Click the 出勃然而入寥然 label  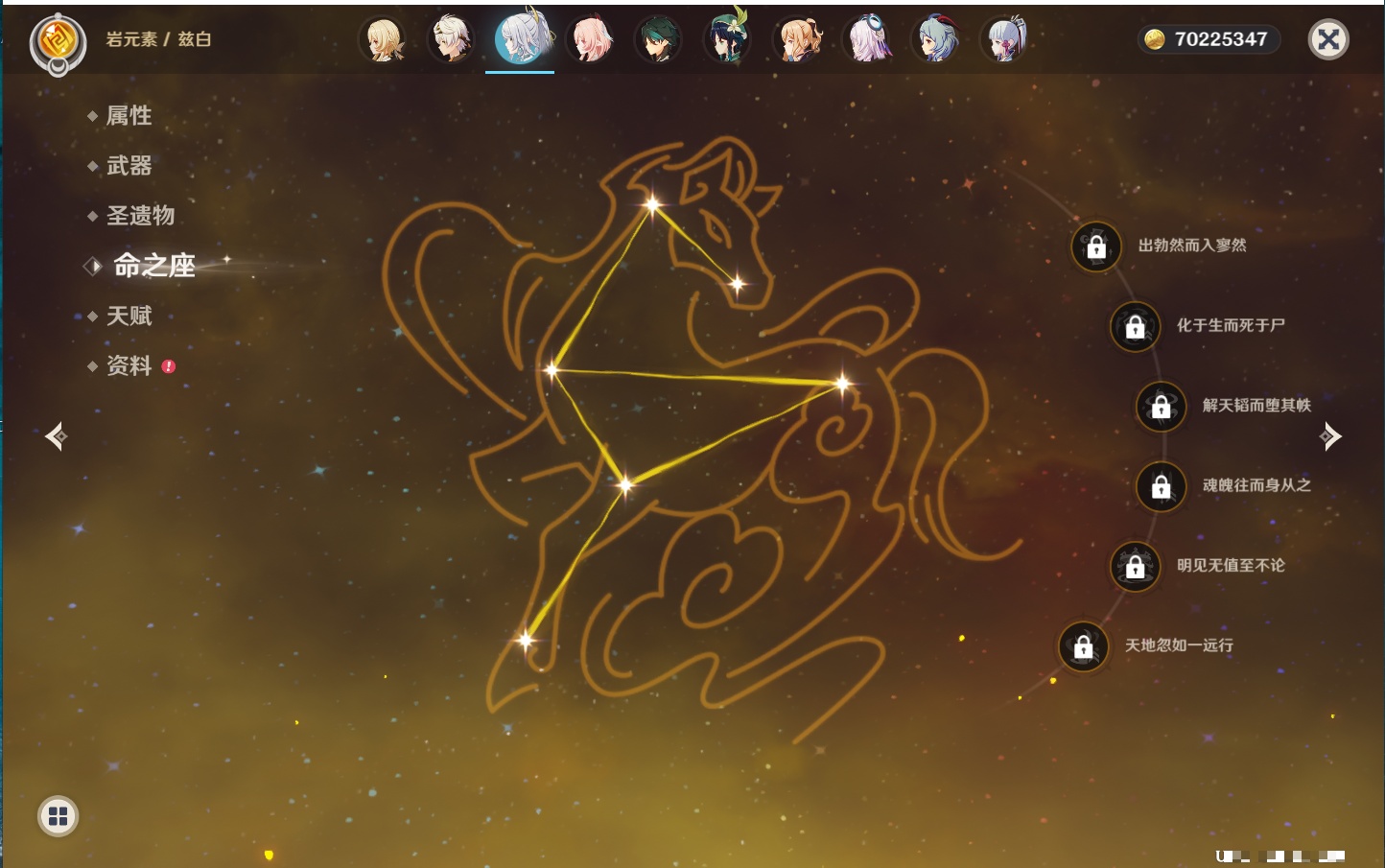1192,246
